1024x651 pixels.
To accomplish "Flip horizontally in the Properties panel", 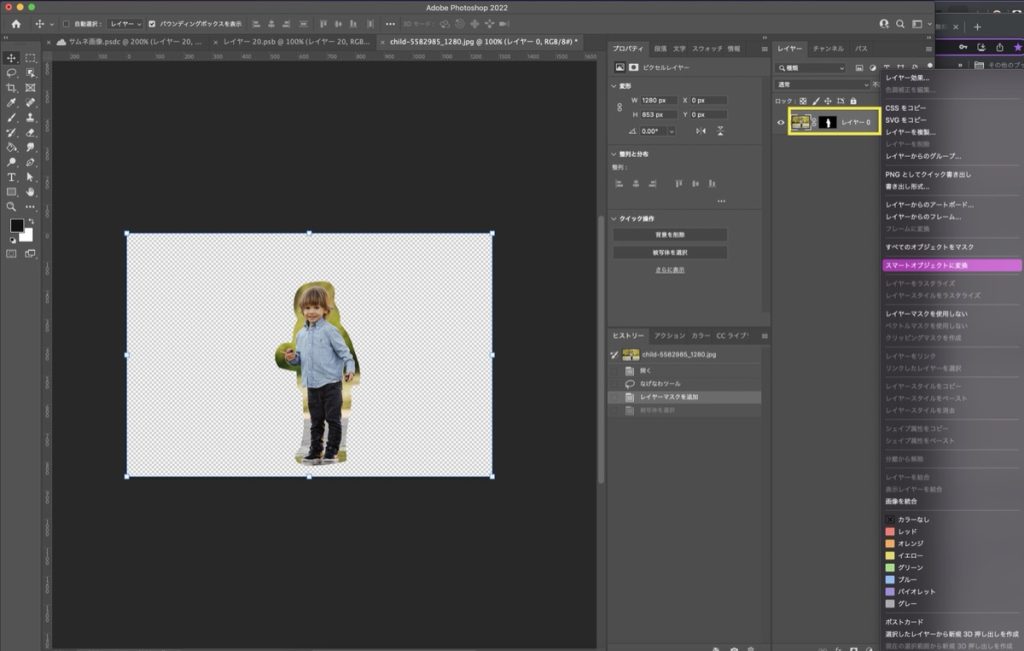I will pyautogui.click(x=701, y=131).
